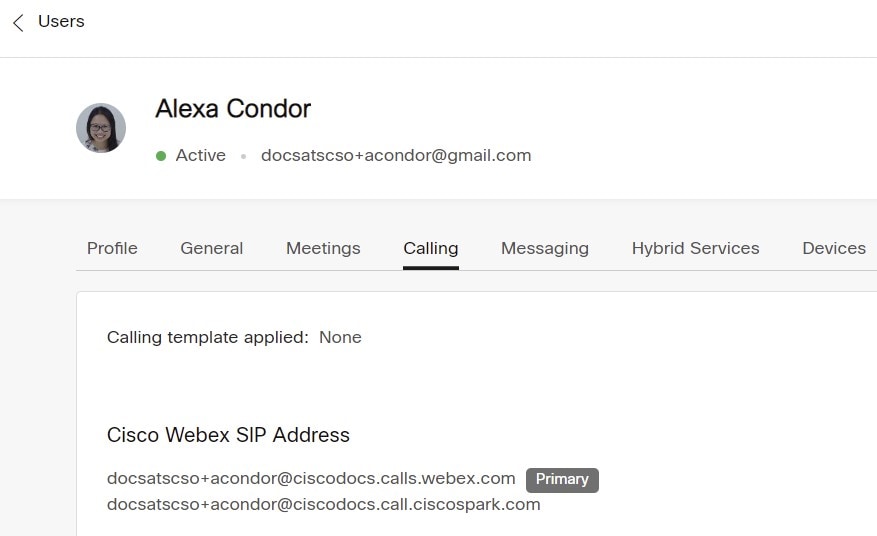Click Alexa Condor's profile photo
This screenshot has width=877, height=536.
[x=101, y=128]
